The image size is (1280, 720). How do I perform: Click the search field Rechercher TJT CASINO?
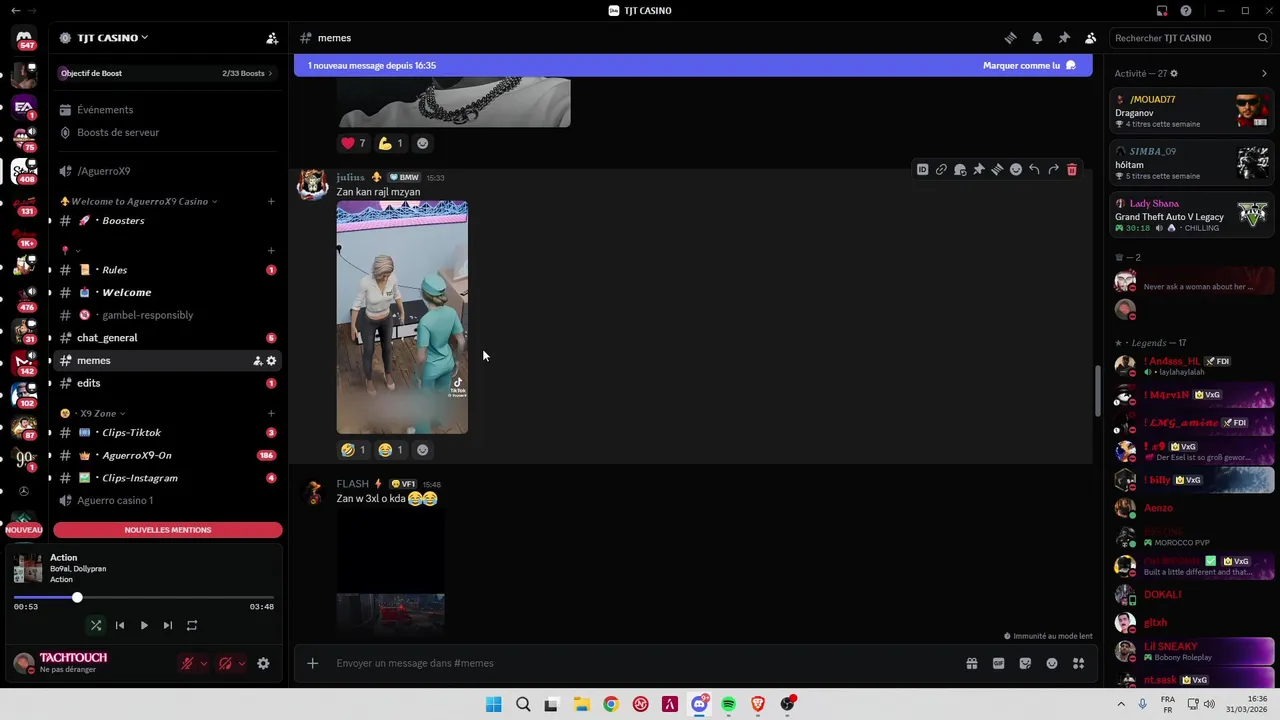point(1191,38)
